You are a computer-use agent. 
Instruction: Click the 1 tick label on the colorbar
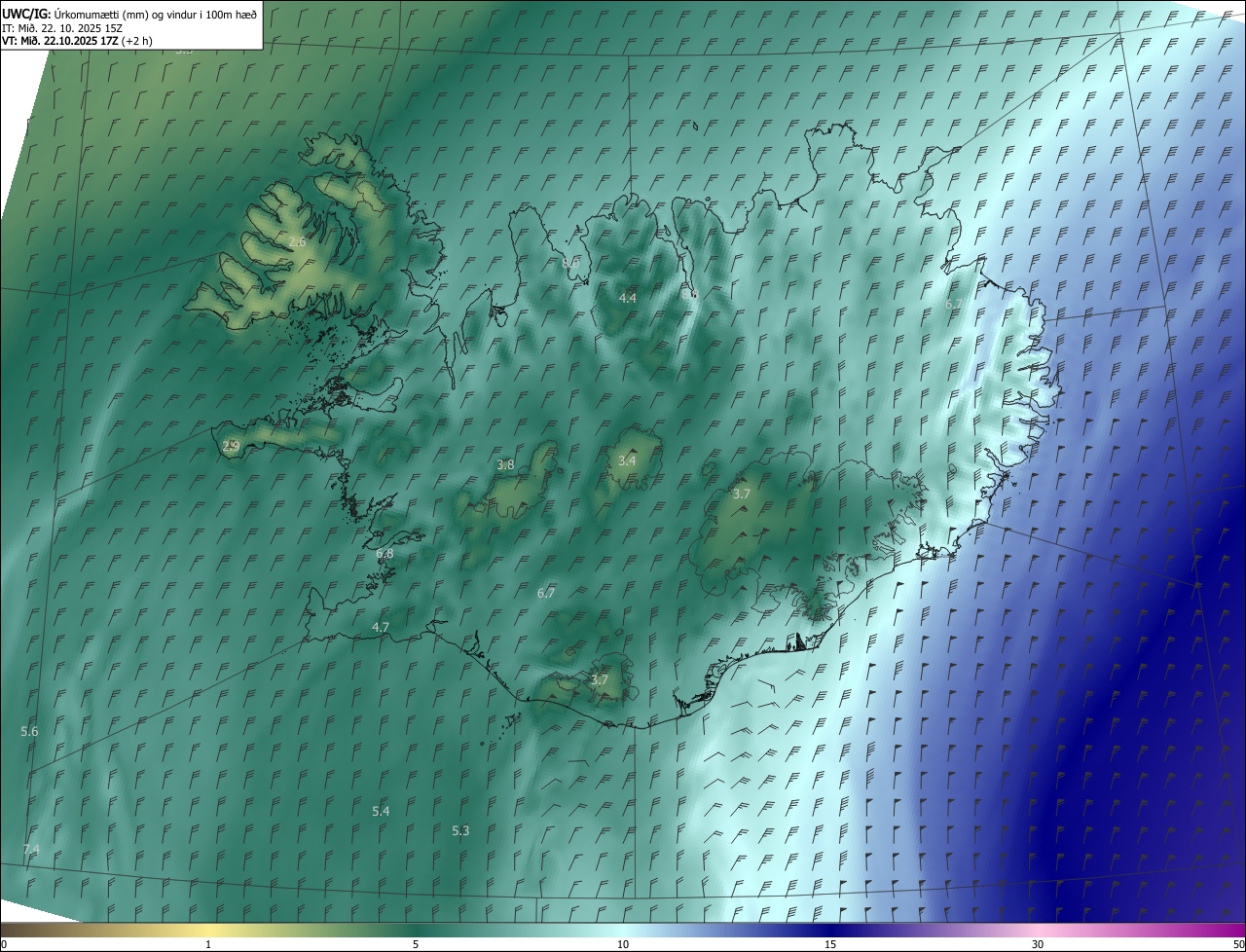click(x=208, y=945)
